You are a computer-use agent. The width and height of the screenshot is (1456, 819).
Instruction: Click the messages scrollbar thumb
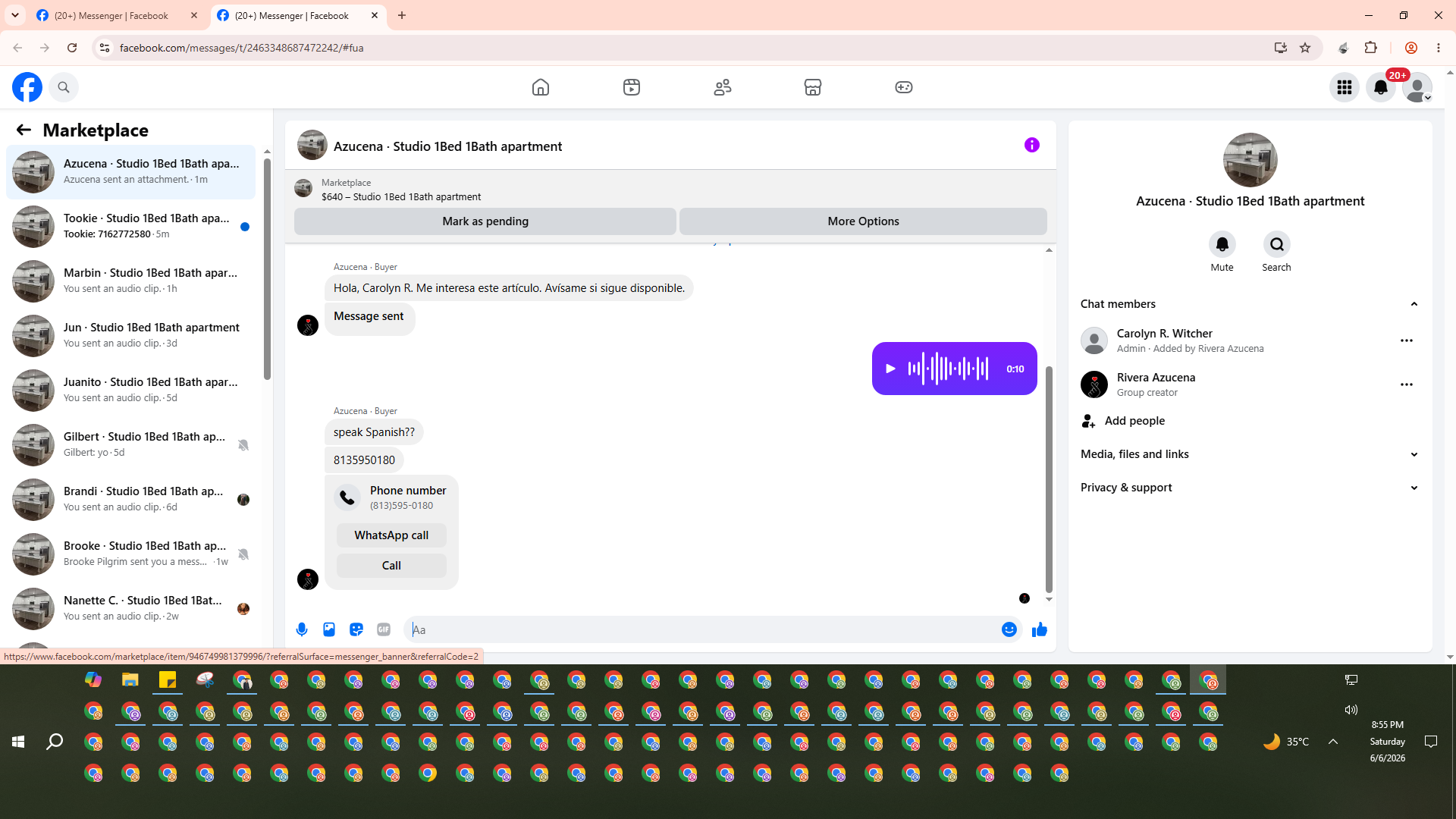[1049, 479]
